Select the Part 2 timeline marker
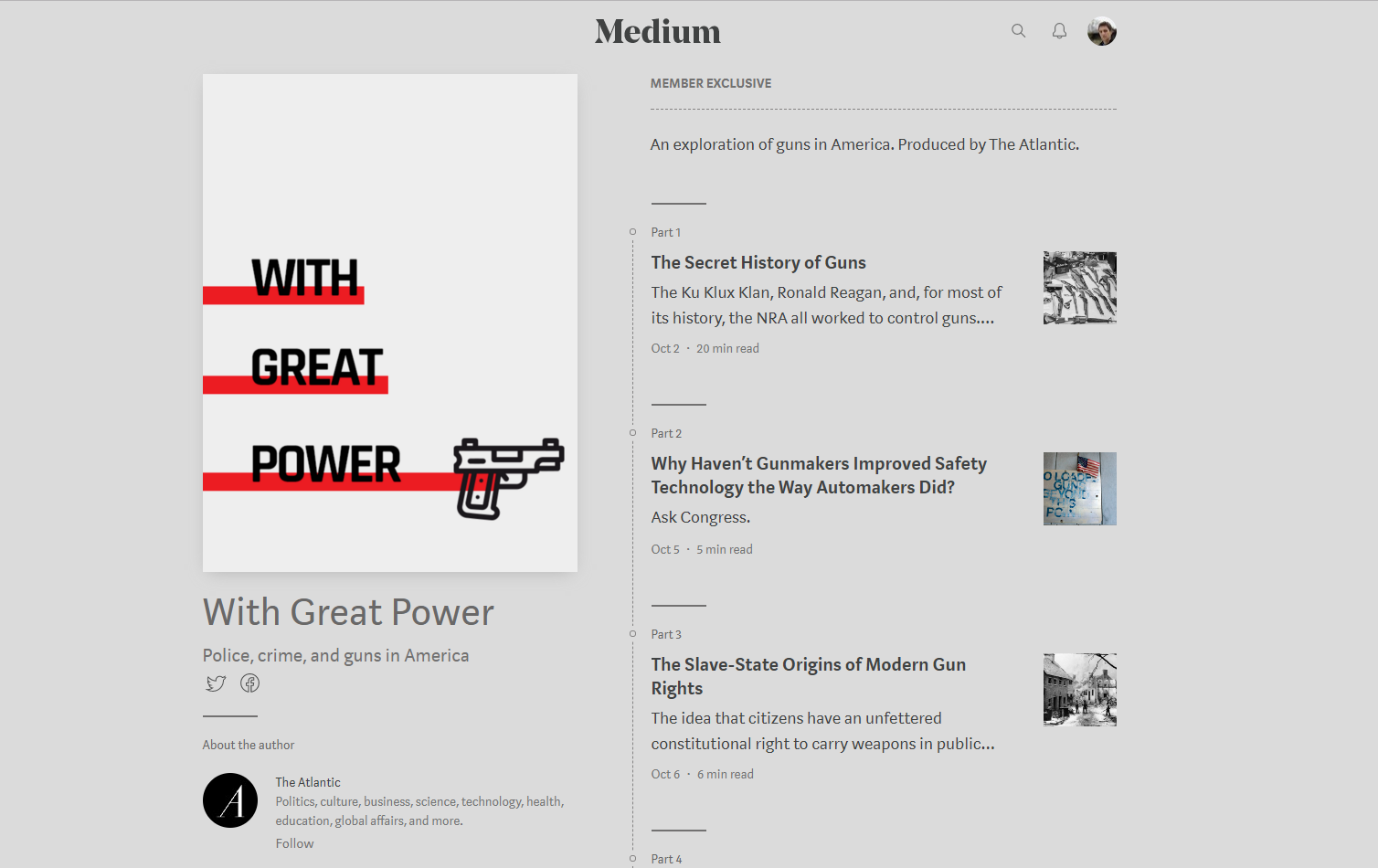The width and height of the screenshot is (1378, 868). 632,433
